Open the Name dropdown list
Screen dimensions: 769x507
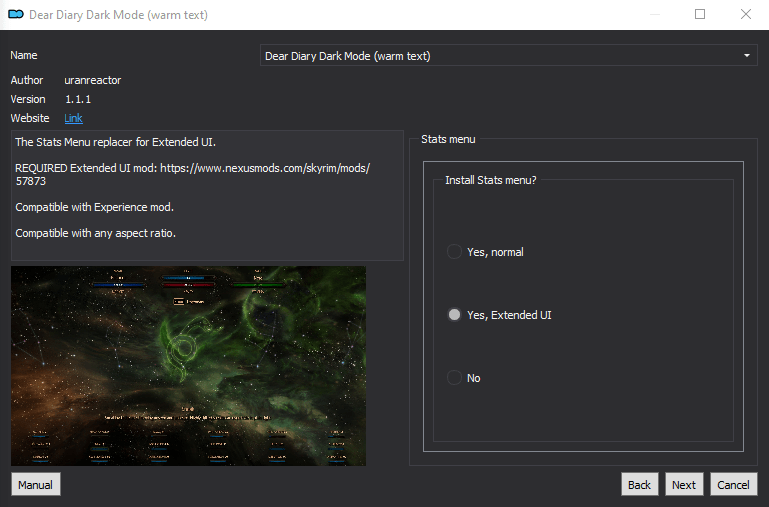509,56
